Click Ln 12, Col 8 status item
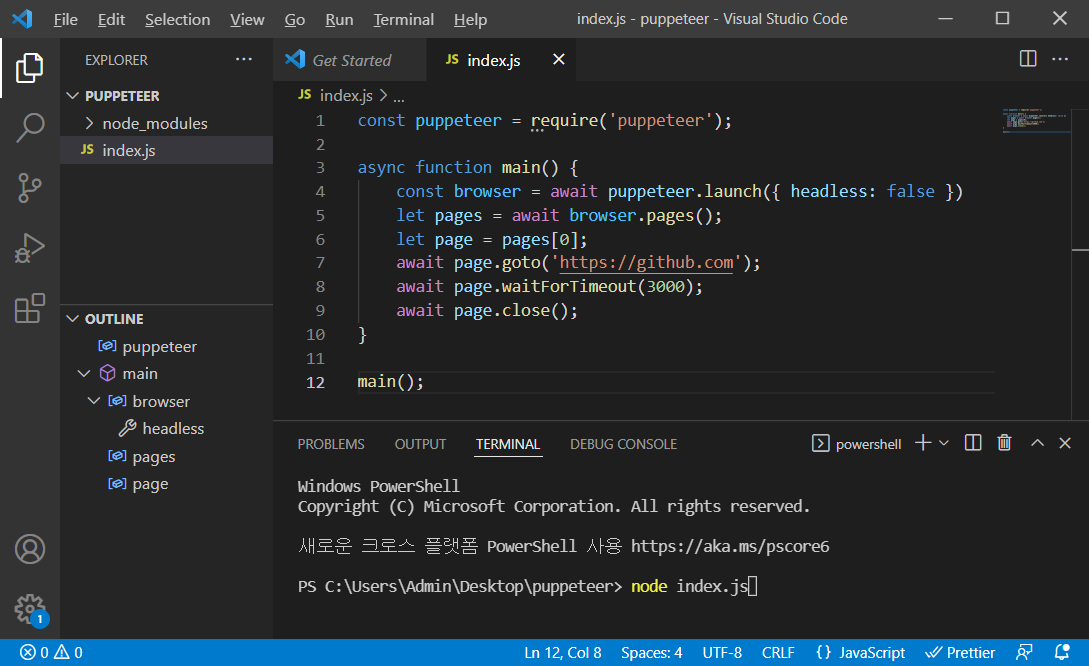 tap(563, 652)
